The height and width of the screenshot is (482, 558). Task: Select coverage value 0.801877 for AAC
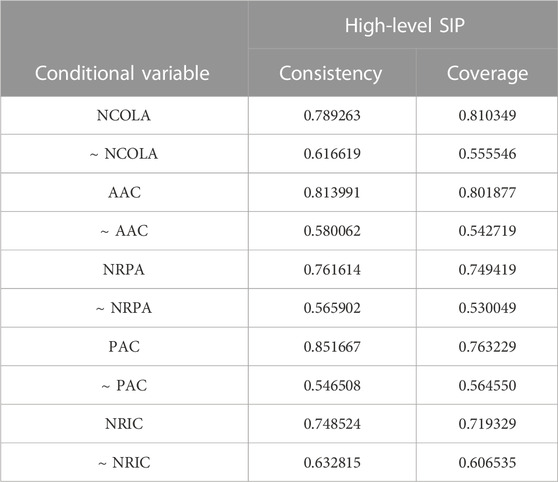[x=487, y=193]
